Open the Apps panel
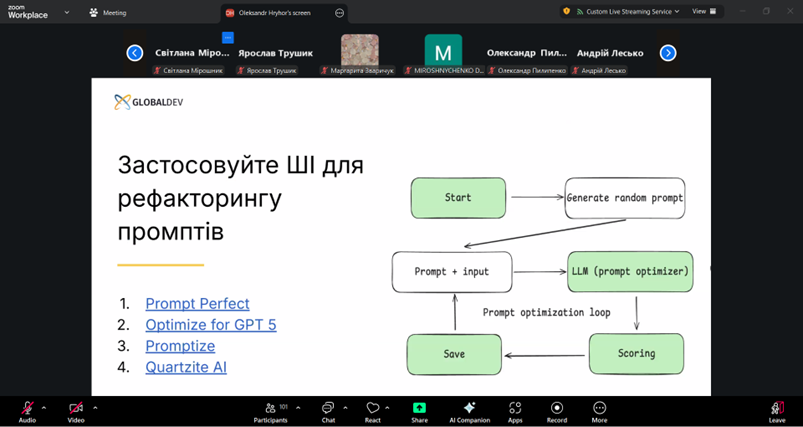This screenshot has width=803, height=427. [x=515, y=408]
